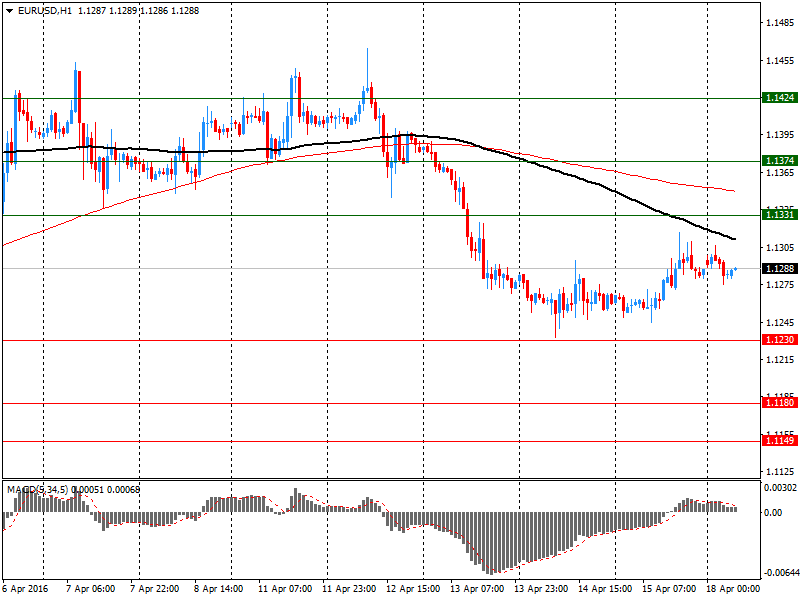The image size is (800, 600).
Task: Click the 1.1215 price axis value
Action: coord(780,360)
